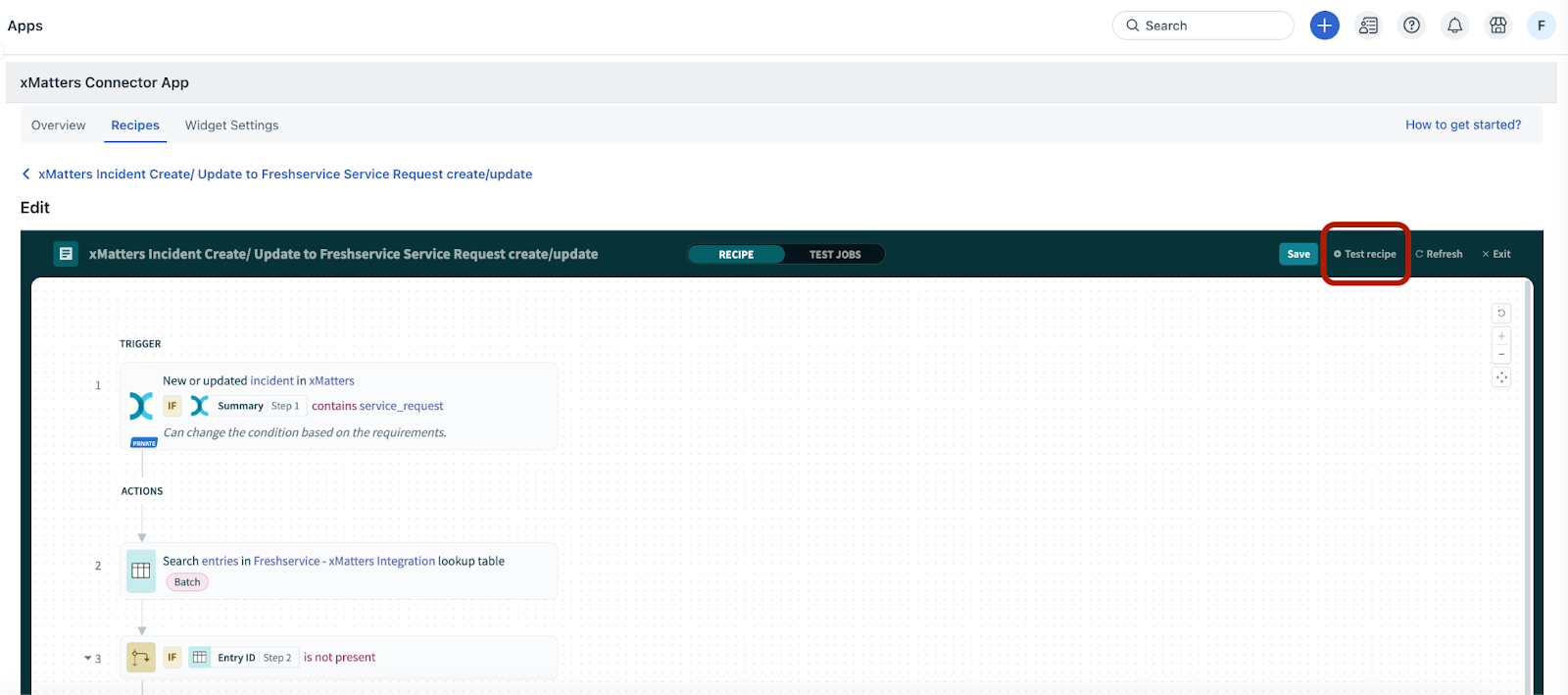Viewport: 1568px width, 695px height.
Task: Click fit-to-screen canvas icon
Action: tap(1501, 377)
